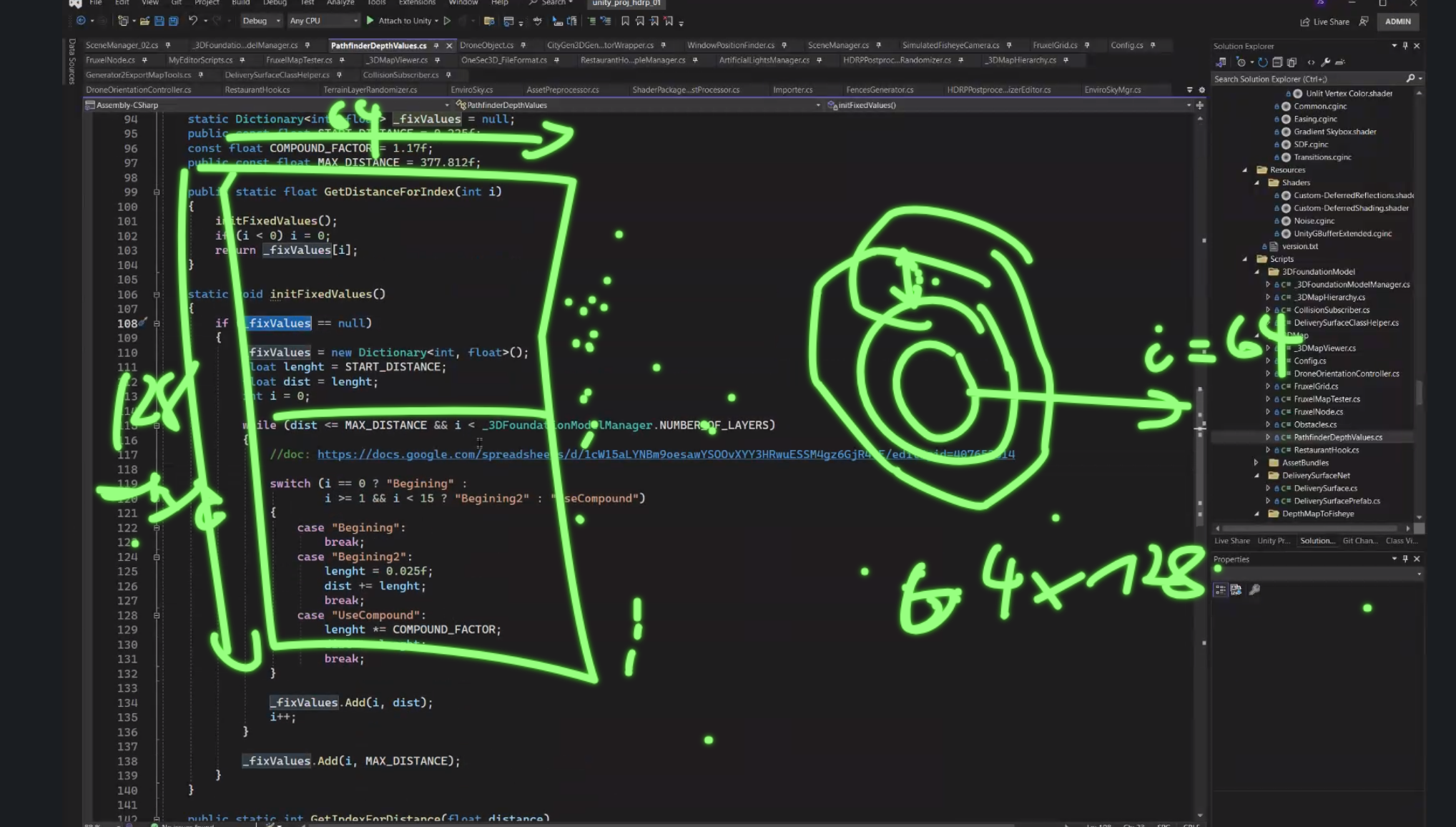Click the Undo arrow icon
The width and height of the screenshot is (1456, 827).
point(192,21)
